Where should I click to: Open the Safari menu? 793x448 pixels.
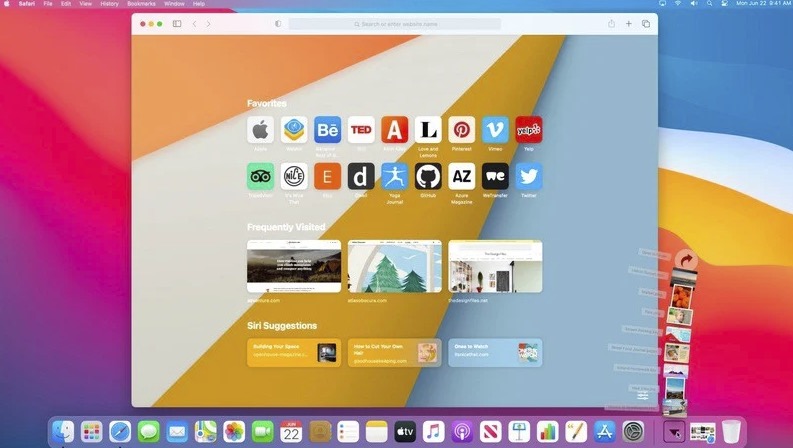click(27, 4)
